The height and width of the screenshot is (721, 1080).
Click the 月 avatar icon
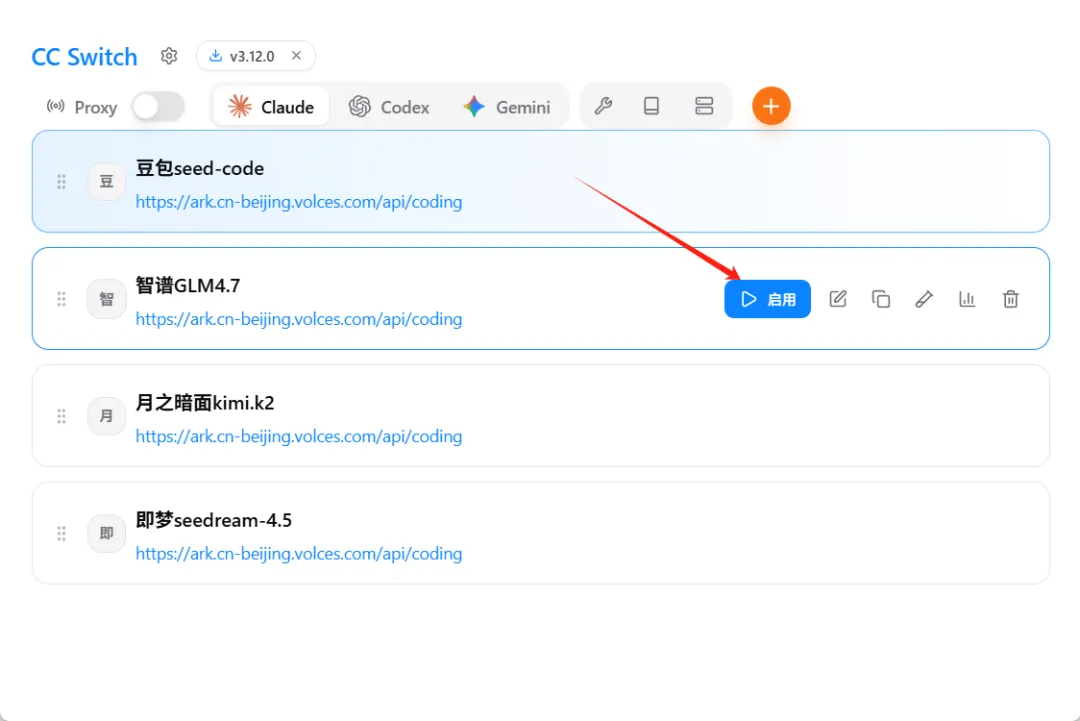tap(107, 416)
